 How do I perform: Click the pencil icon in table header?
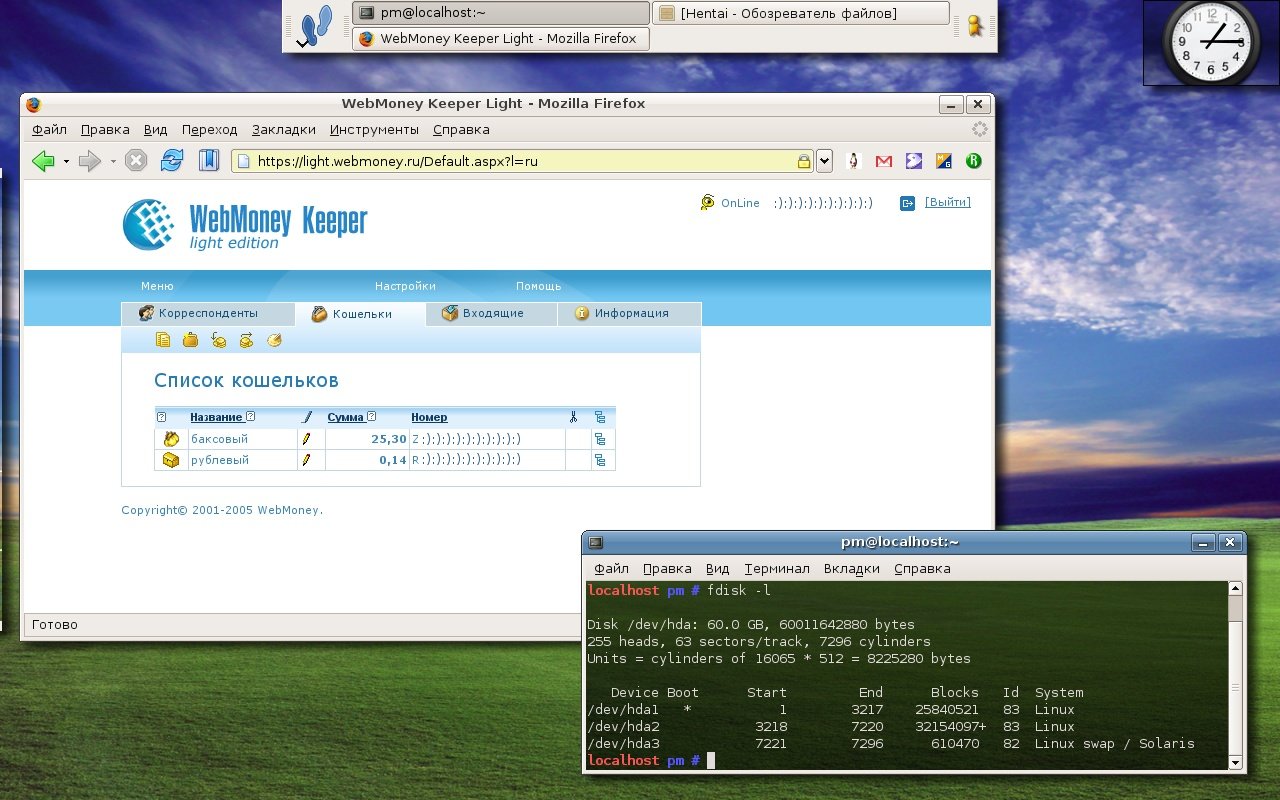coord(306,417)
